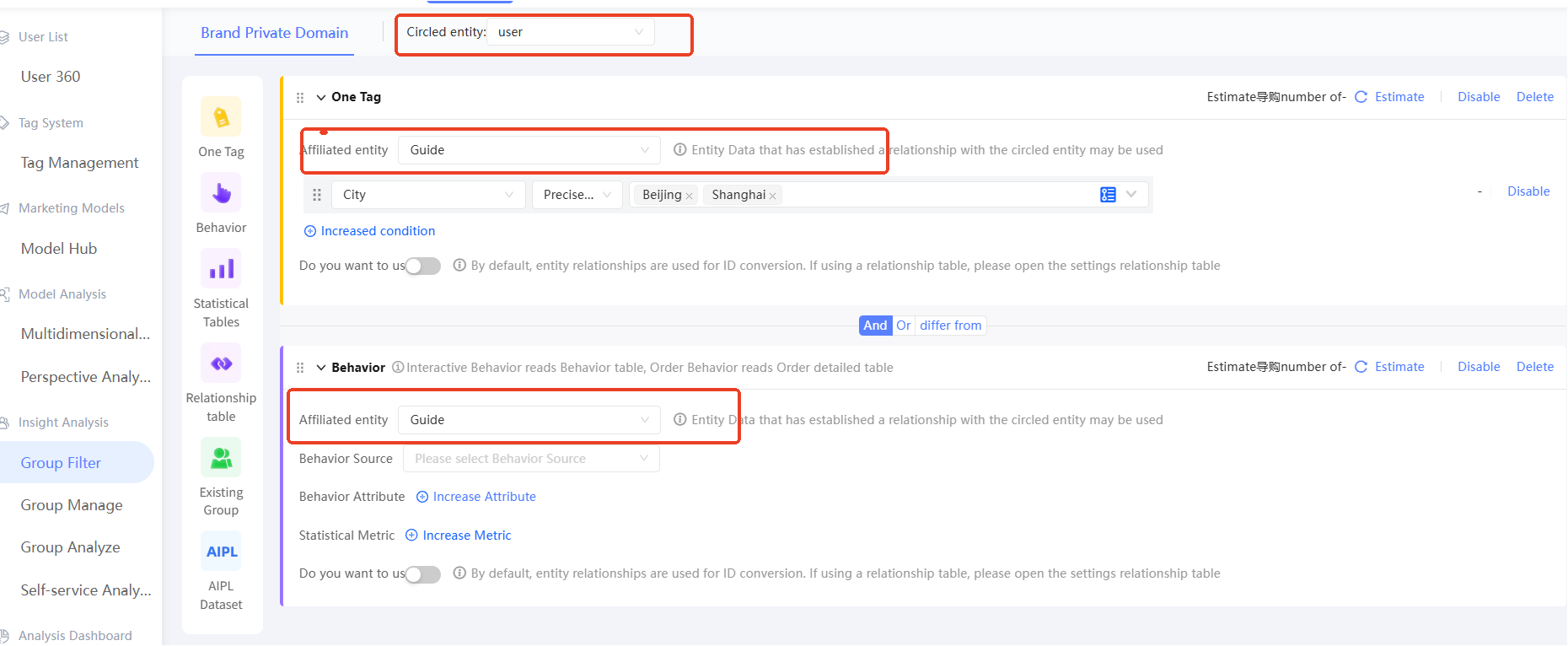Screen dimensions: 1568x646
Task: Select the Or logic operator
Action: (x=903, y=326)
